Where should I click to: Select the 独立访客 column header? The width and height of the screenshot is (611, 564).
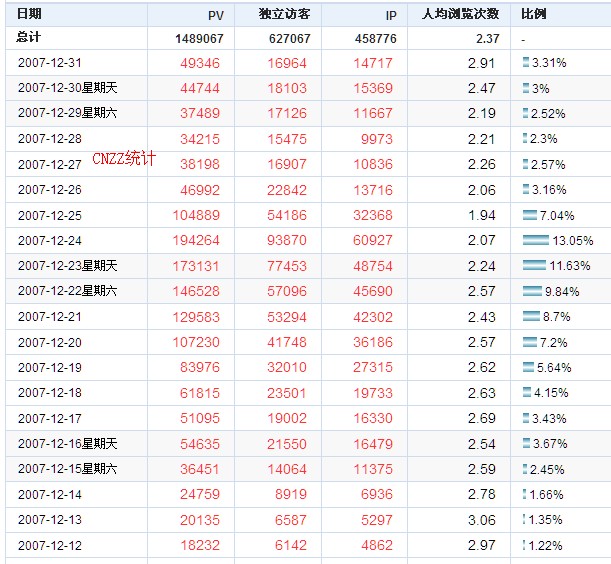284,14
